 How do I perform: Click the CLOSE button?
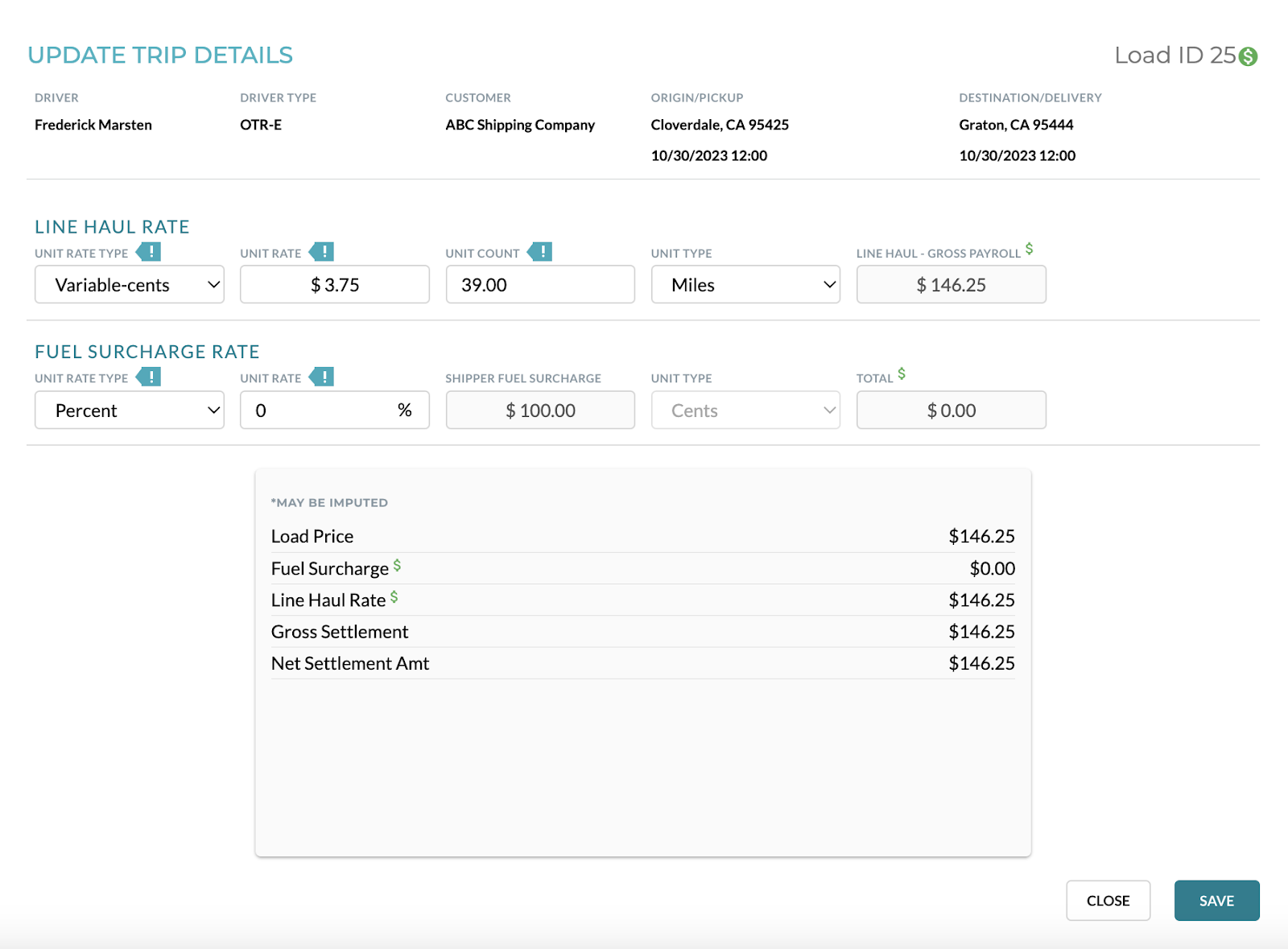(x=1108, y=900)
